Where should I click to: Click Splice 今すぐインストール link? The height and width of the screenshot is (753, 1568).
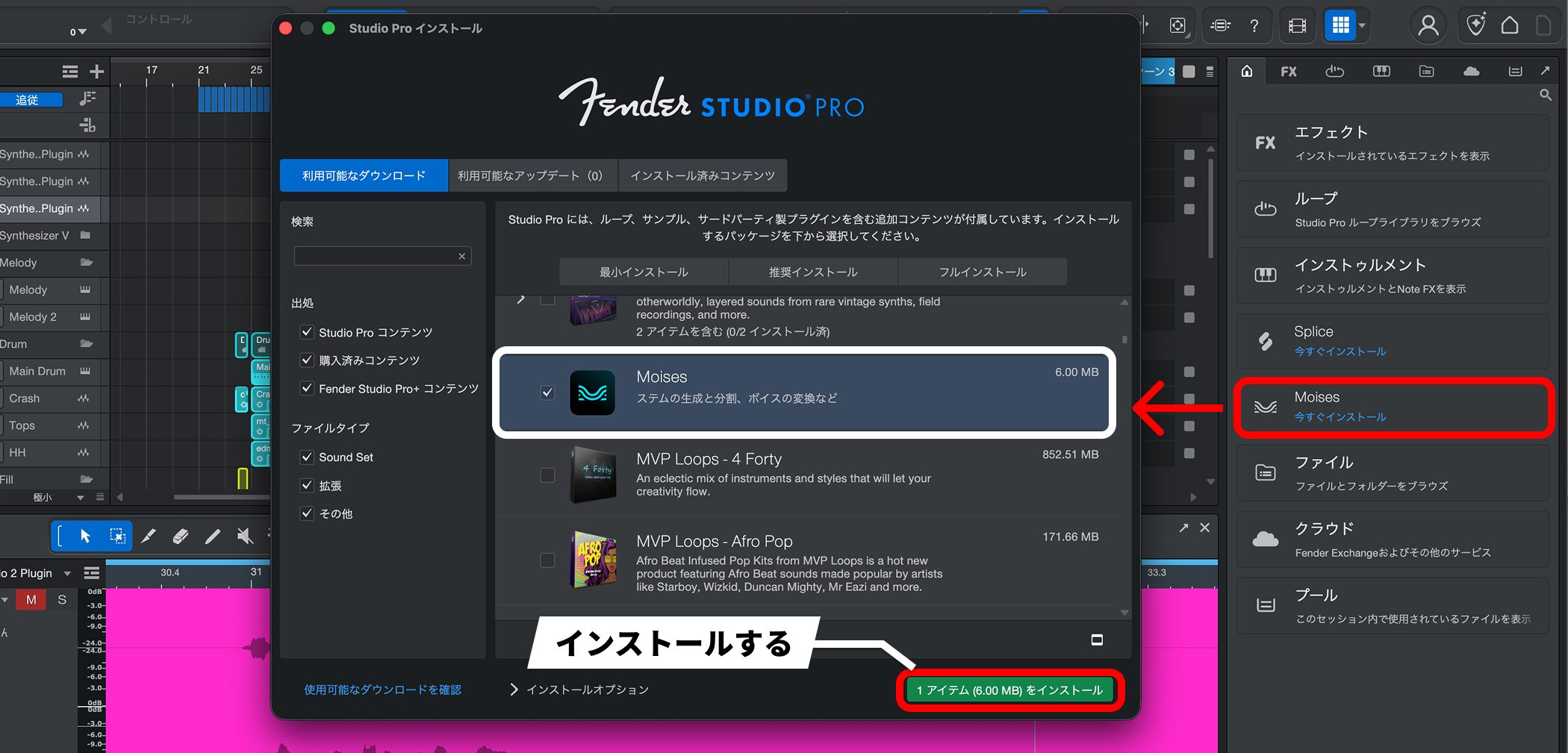pos(1340,351)
